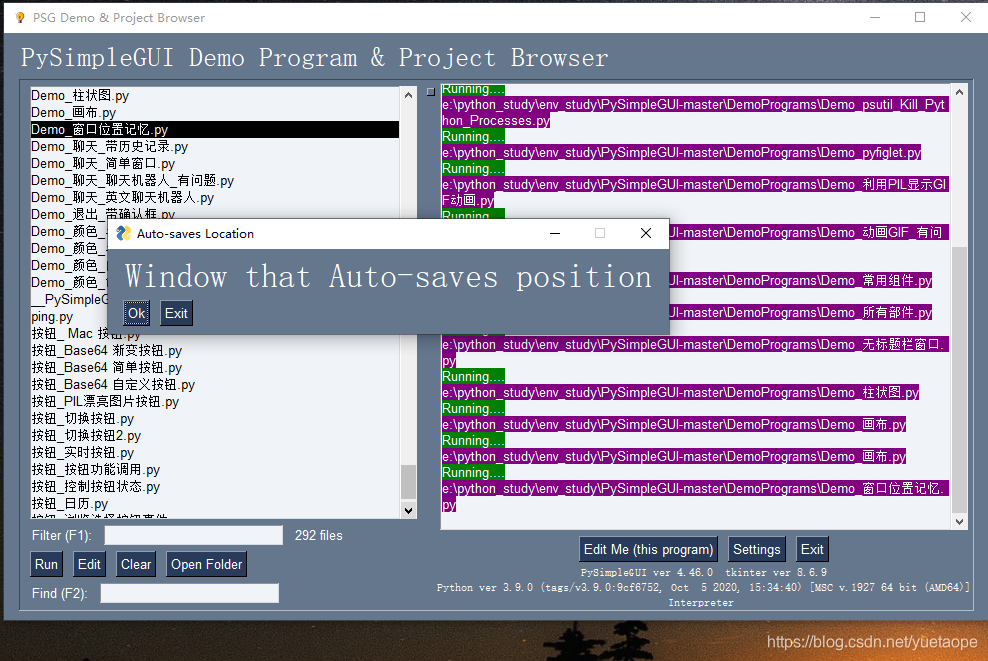This screenshot has width=988, height=661.
Task: Click output path ending Demo_柱状图.py
Action: pyautogui.click(x=681, y=393)
